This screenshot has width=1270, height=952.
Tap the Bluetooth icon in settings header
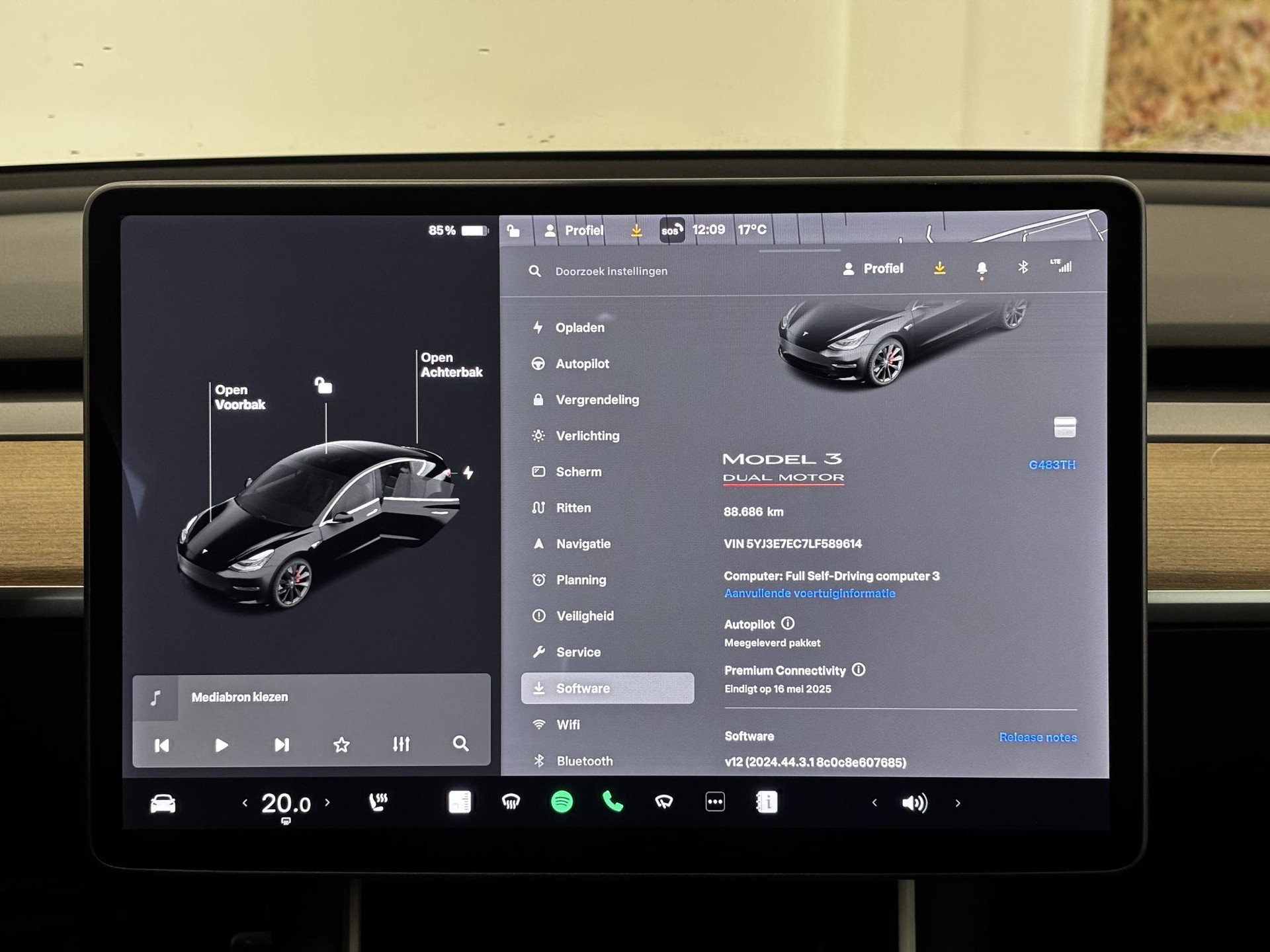coord(1023,267)
